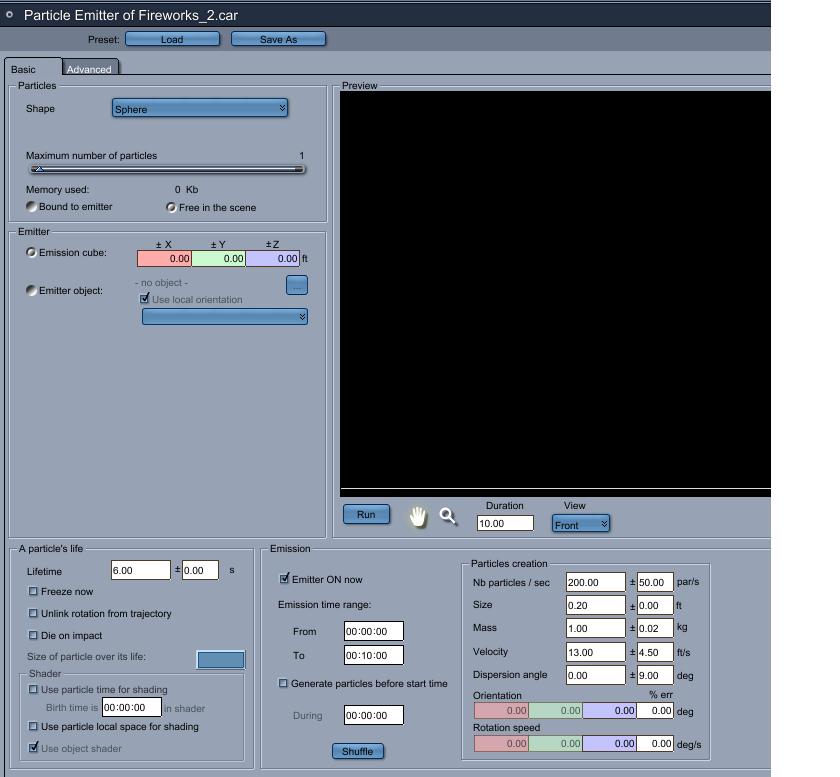Enable Use particle time for shading

click(33, 689)
